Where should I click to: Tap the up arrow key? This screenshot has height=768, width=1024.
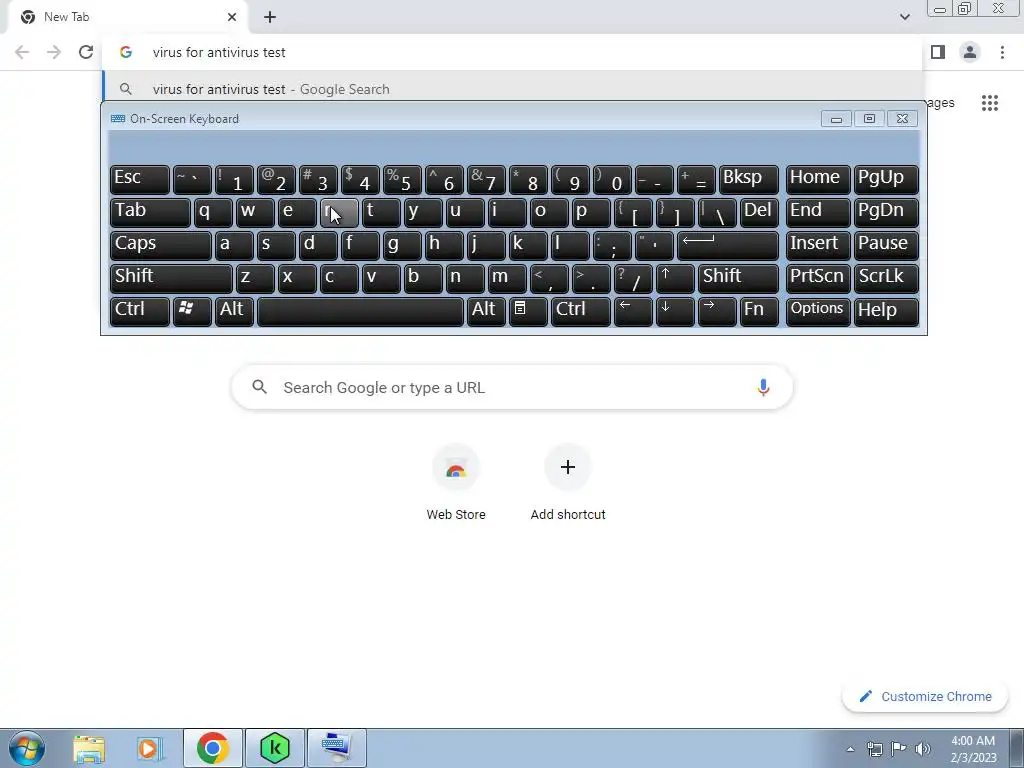[x=675, y=278]
